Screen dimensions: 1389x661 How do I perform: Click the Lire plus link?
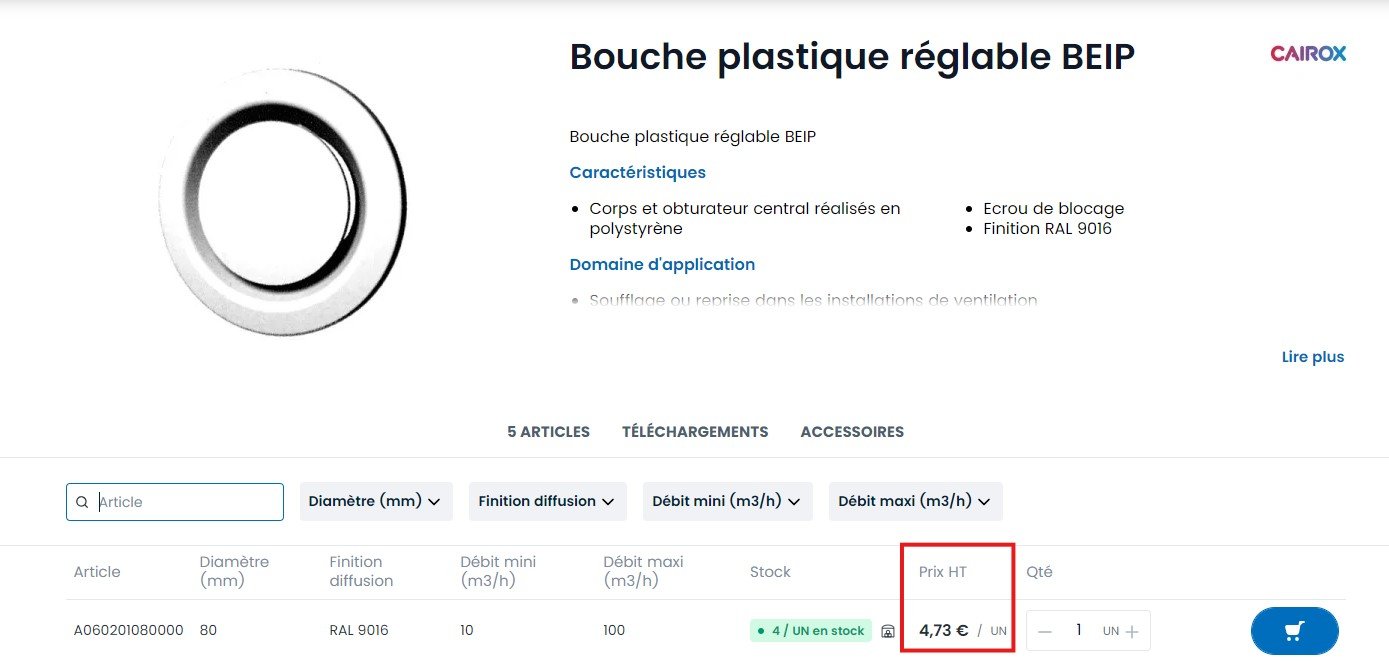click(1313, 356)
